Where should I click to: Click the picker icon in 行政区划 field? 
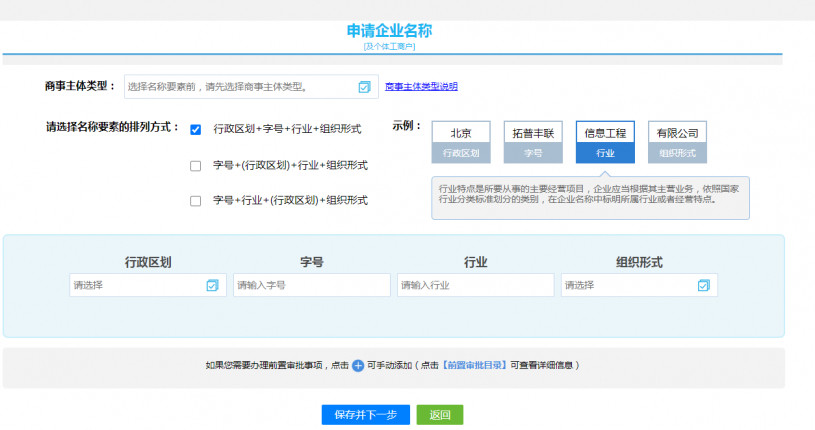[212, 285]
